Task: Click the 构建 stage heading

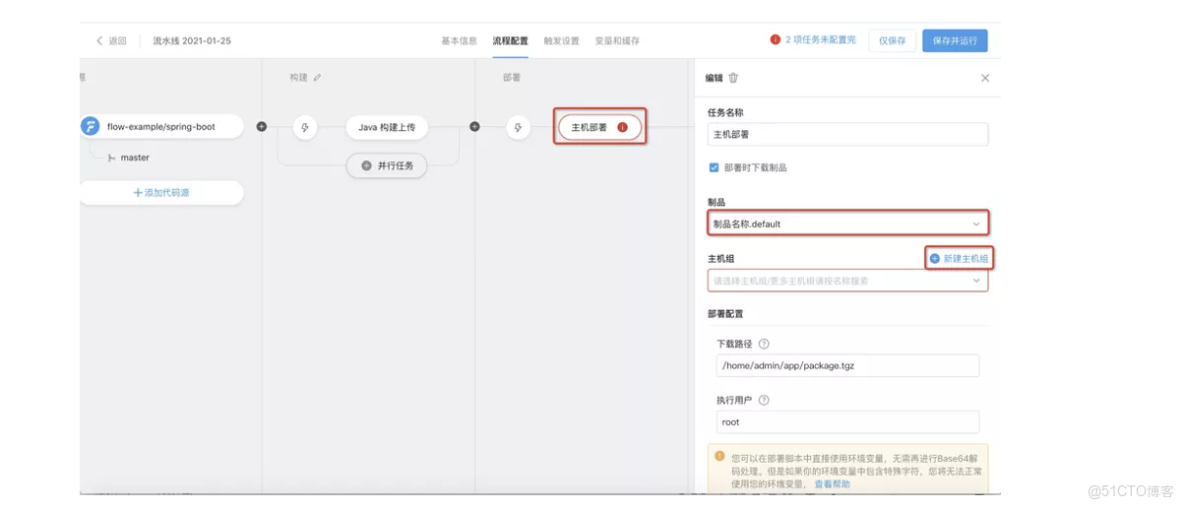Action: coord(299,78)
